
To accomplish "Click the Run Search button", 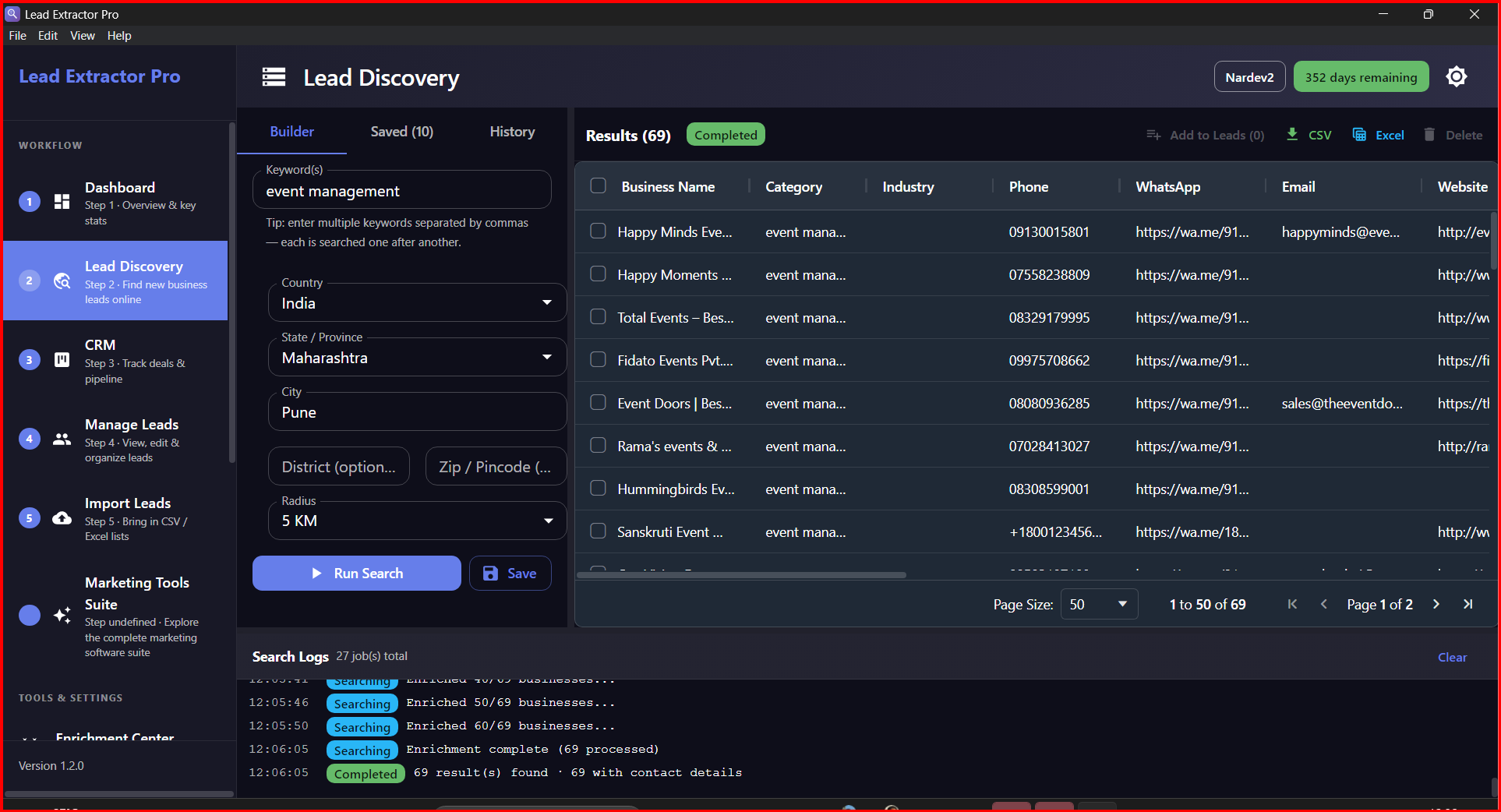I will [x=356, y=573].
